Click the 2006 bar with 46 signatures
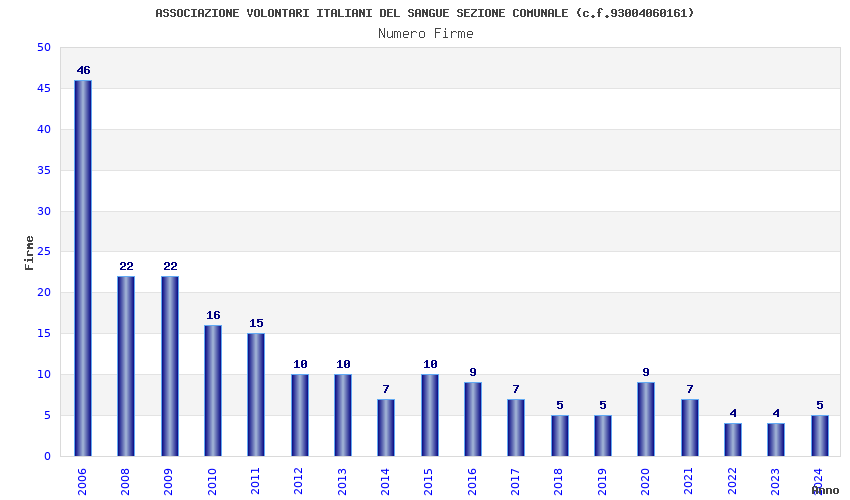Image resolution: width=850 pixels, height=500 pixels. pyautogui.click(x=83, y=268)
